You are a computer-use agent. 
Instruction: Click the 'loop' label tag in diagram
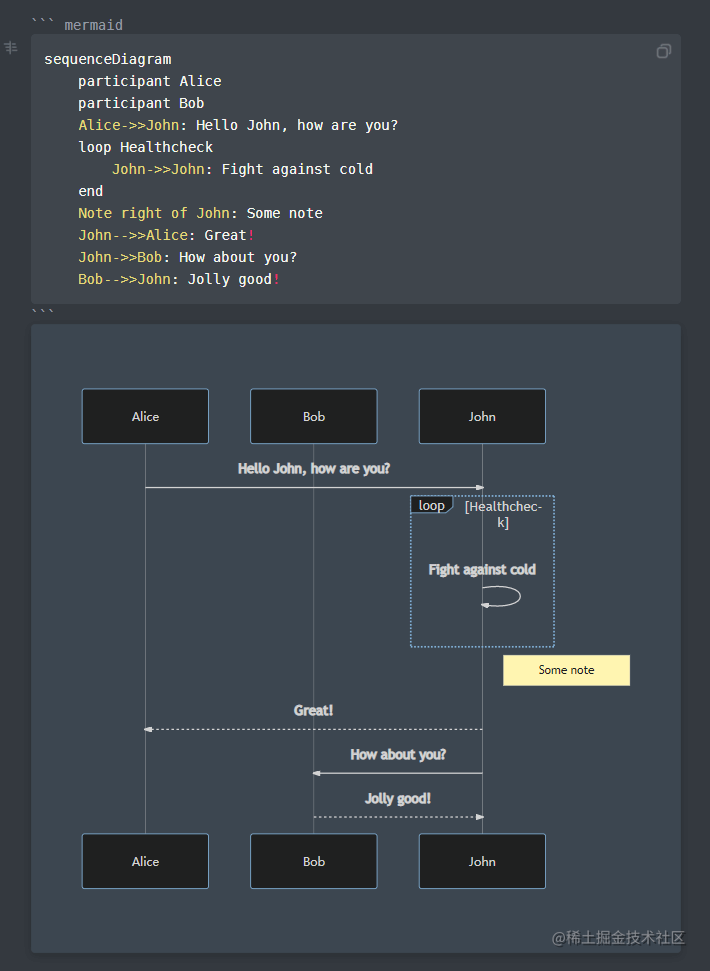pos(431,505)
